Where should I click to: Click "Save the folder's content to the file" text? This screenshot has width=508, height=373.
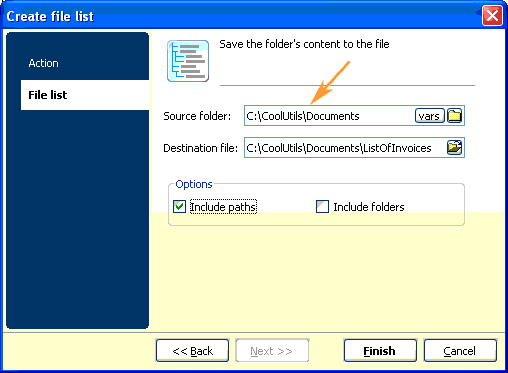click(304, 44)
